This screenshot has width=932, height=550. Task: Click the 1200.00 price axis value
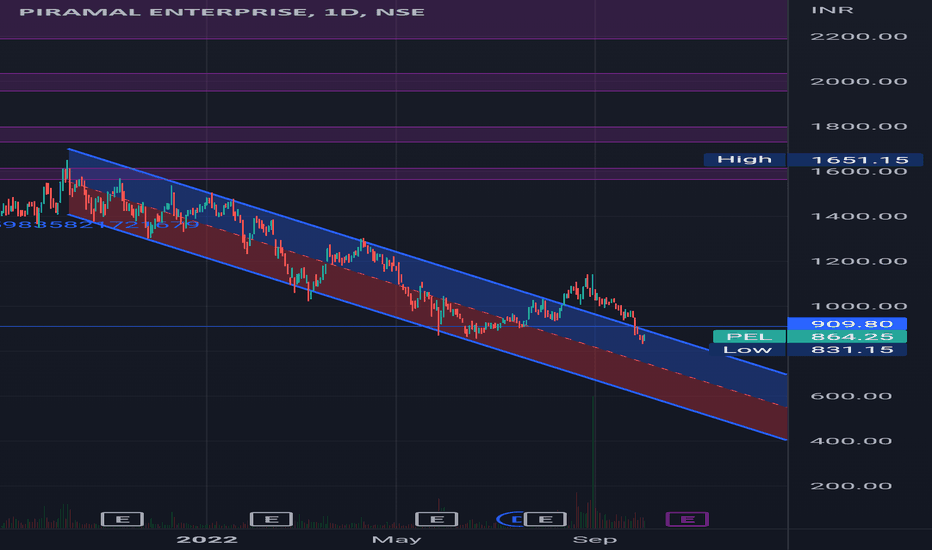click(859, 262)
